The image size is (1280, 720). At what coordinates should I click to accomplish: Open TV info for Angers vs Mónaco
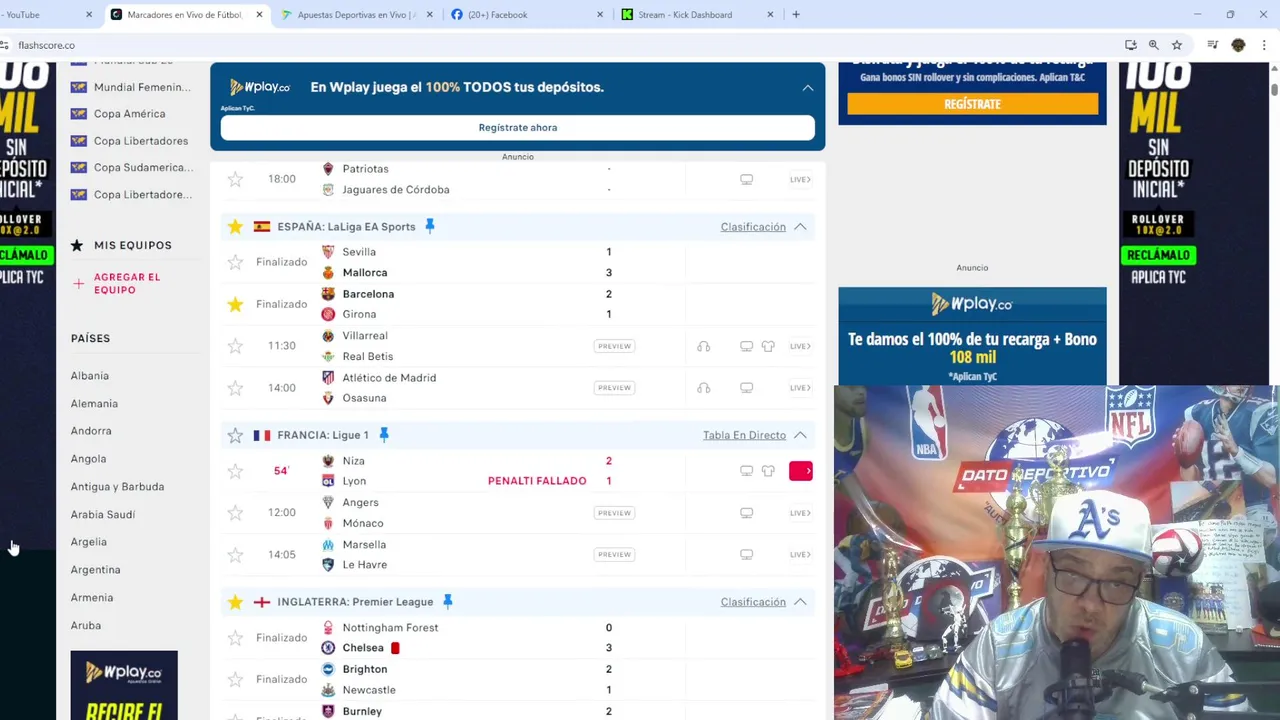(746, 513)
